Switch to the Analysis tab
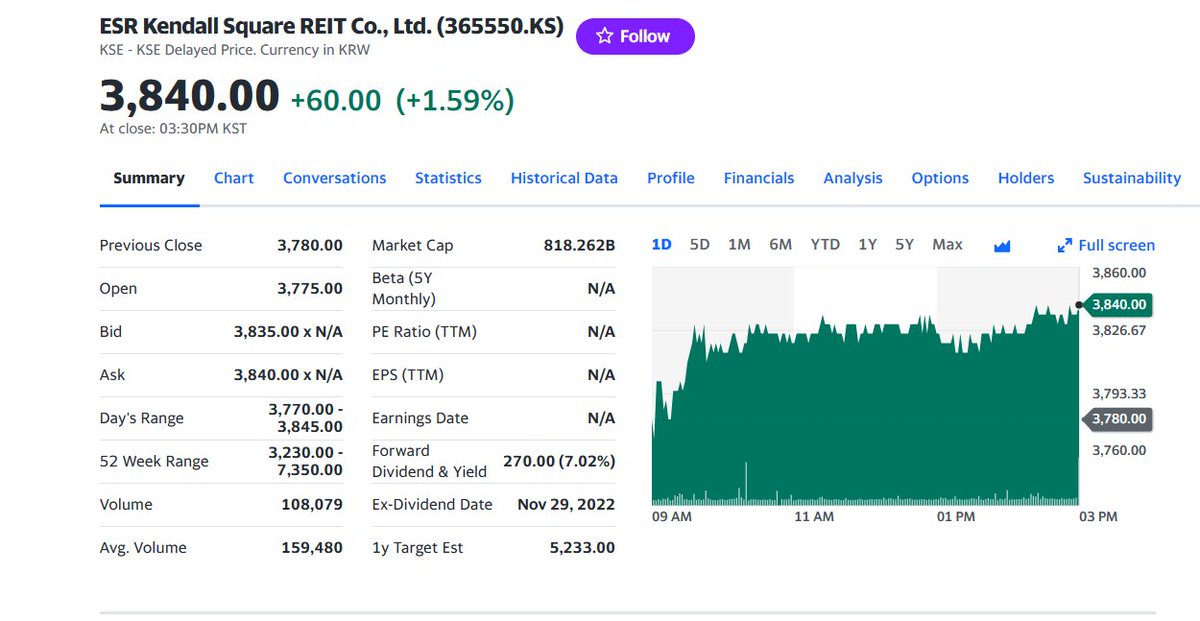Image resolution: width=1200 pixels, height=621 pixels. (x=853, y=178)
